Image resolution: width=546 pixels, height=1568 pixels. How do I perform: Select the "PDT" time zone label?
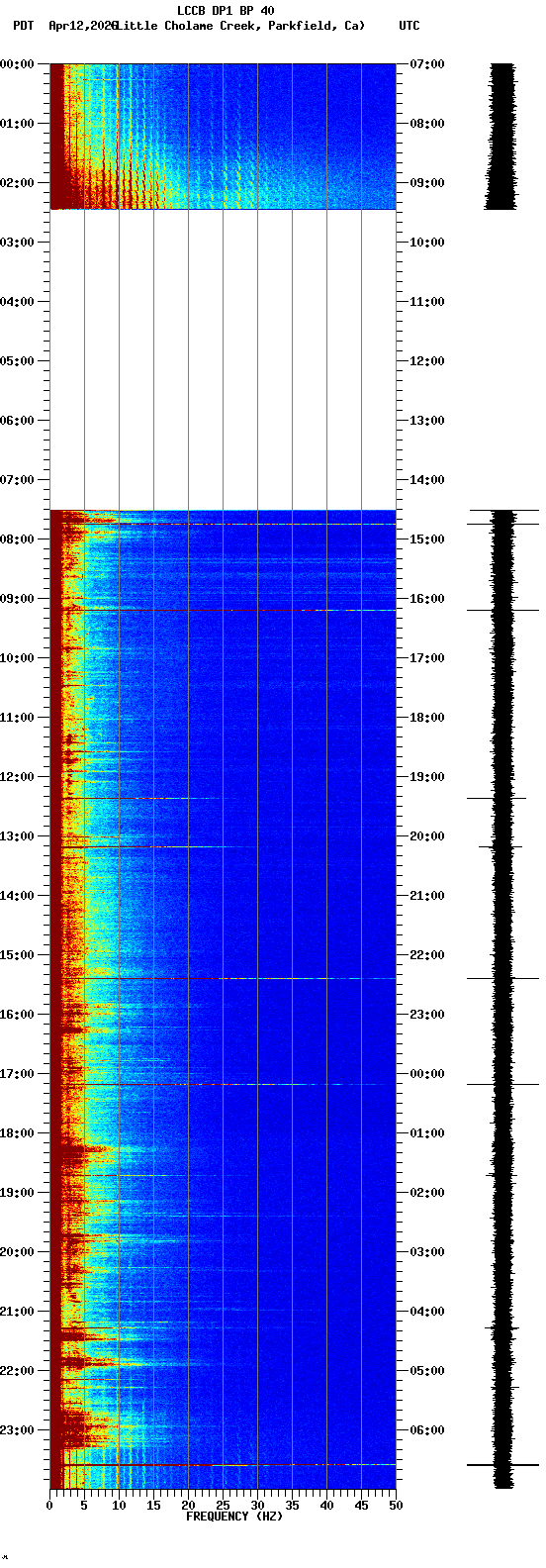point(23,26)
